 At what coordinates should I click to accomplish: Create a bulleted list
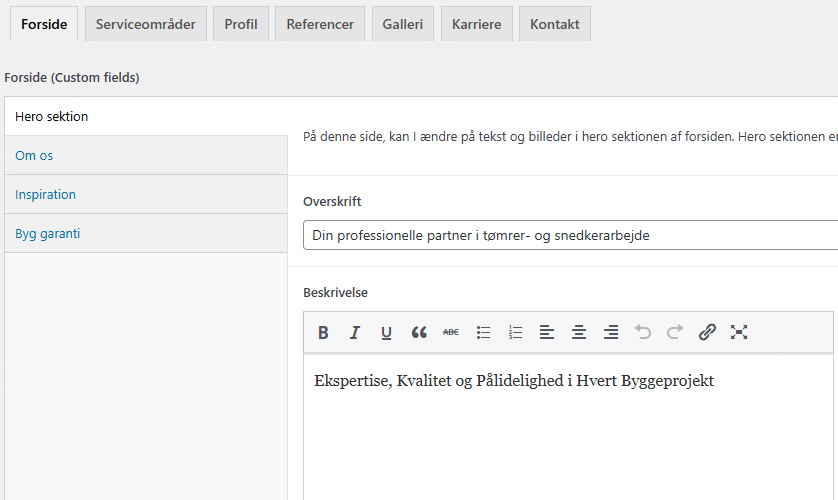click(x=483, y=333)
